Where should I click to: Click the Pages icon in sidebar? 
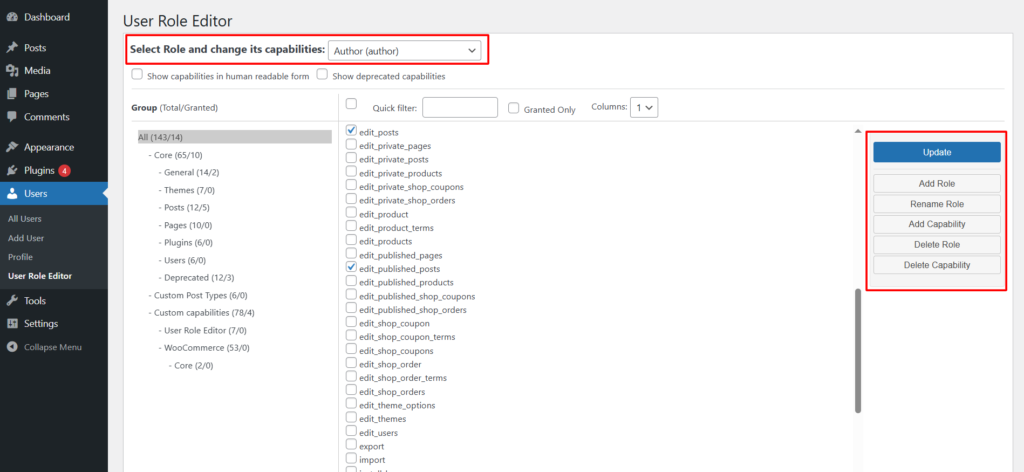(12, 94)
